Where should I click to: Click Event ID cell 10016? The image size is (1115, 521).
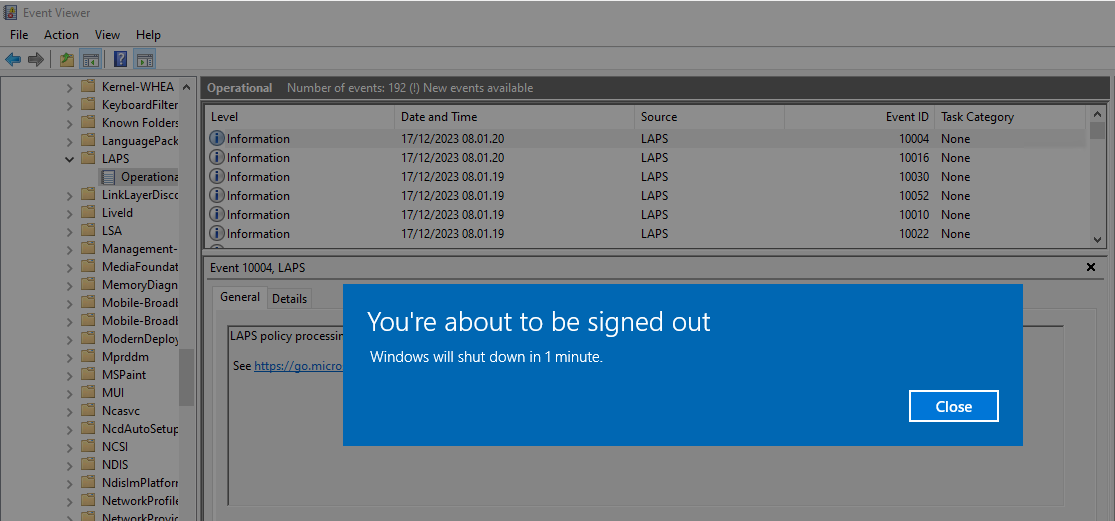[x=914, y=157]
